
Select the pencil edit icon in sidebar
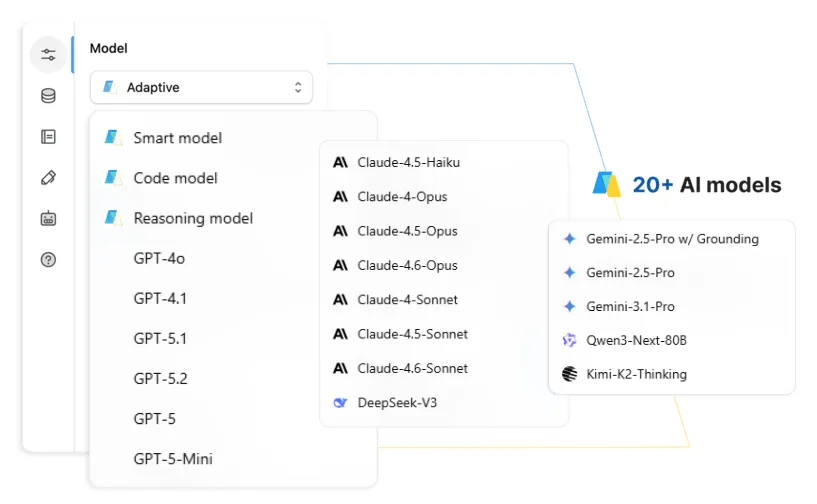point(48,178)
